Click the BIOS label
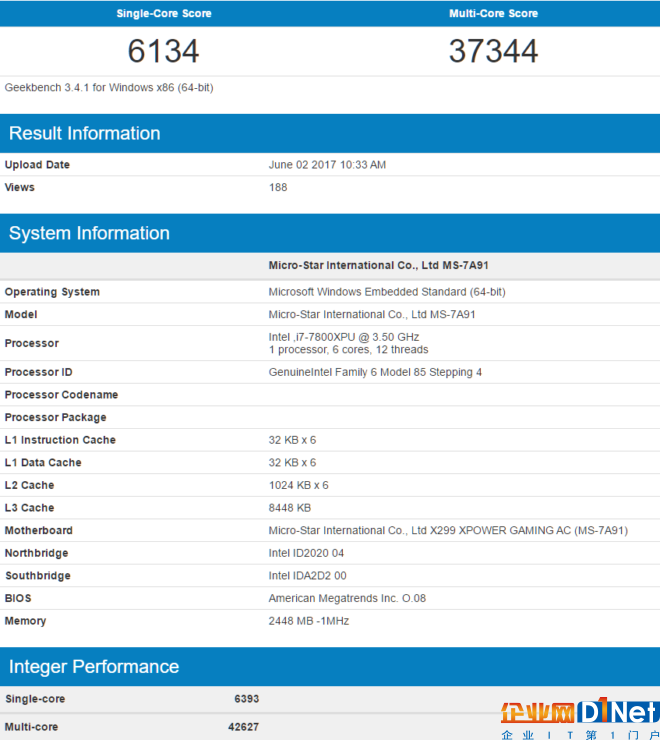This screenshot has height=740, width=660. [18, 598]
